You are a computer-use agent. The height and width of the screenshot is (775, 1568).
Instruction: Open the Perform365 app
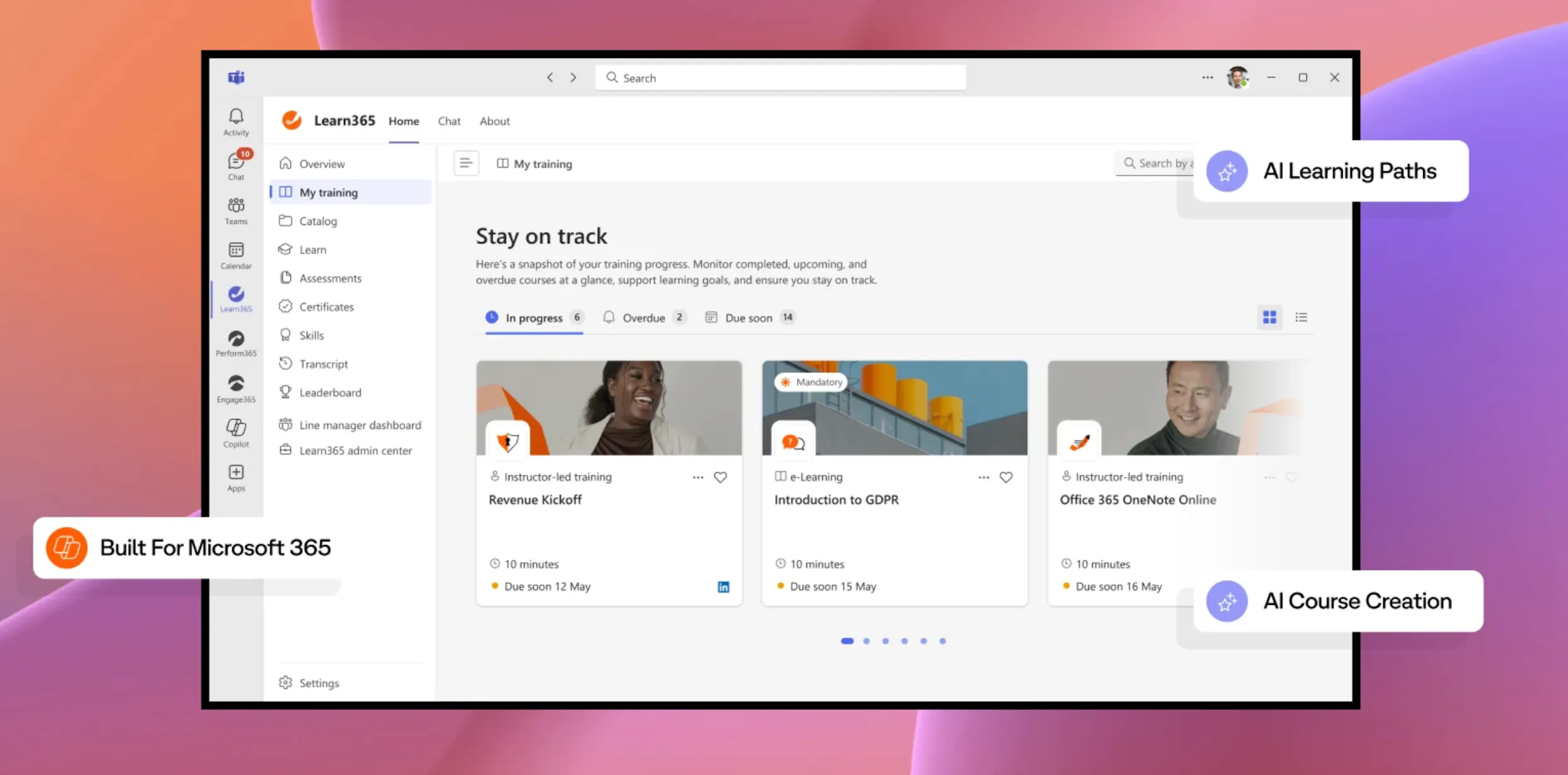click(x=236, y=344)
